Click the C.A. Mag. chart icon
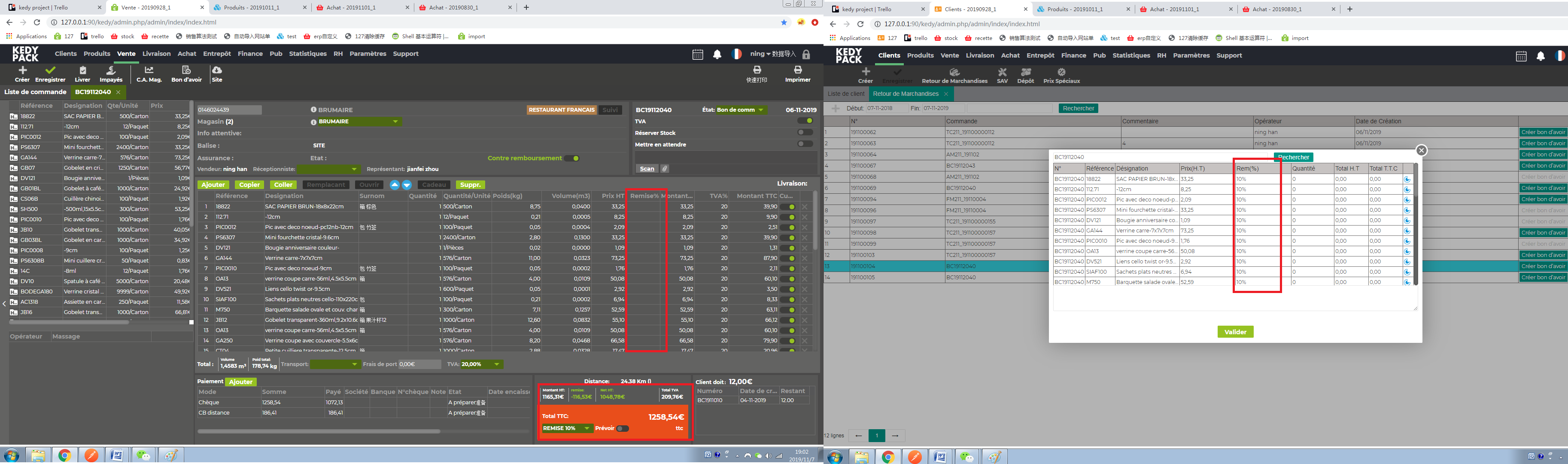 coord(149,70)
